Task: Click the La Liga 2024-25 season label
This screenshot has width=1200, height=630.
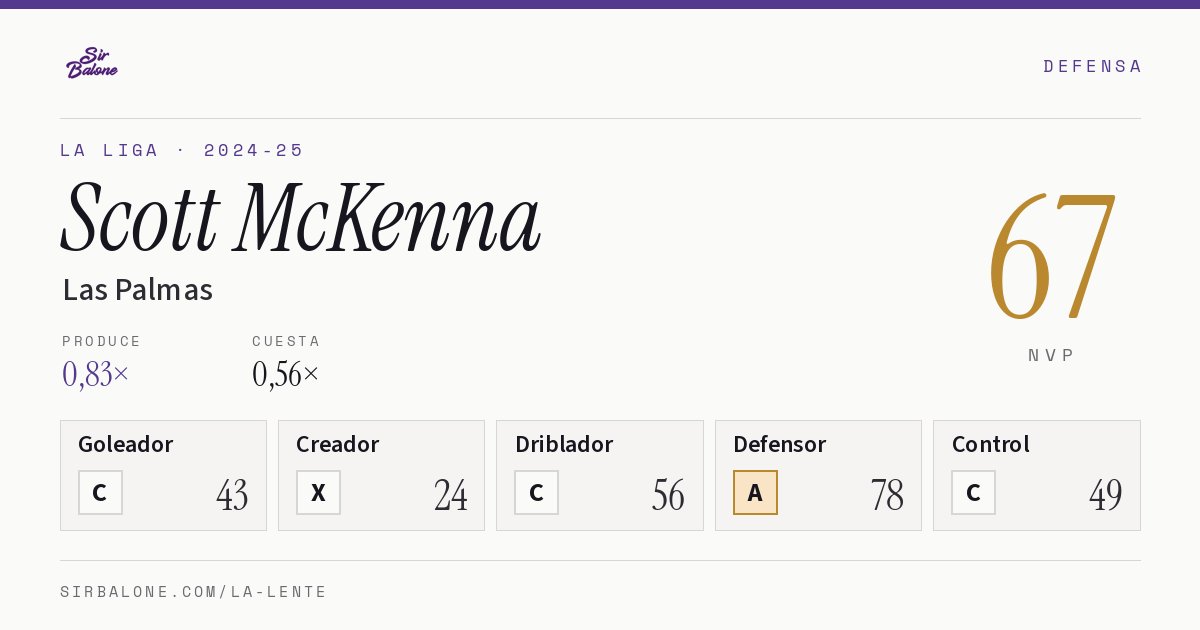Action: 182,150
